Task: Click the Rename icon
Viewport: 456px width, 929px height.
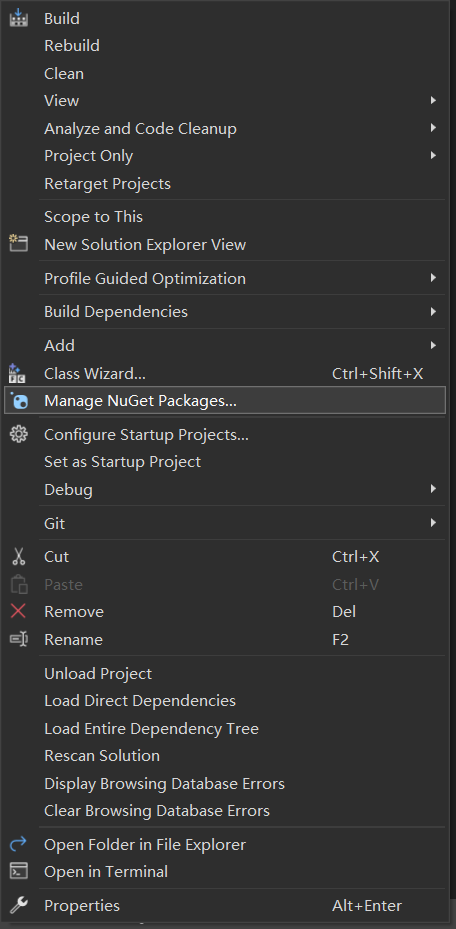Action: (19, 639)
